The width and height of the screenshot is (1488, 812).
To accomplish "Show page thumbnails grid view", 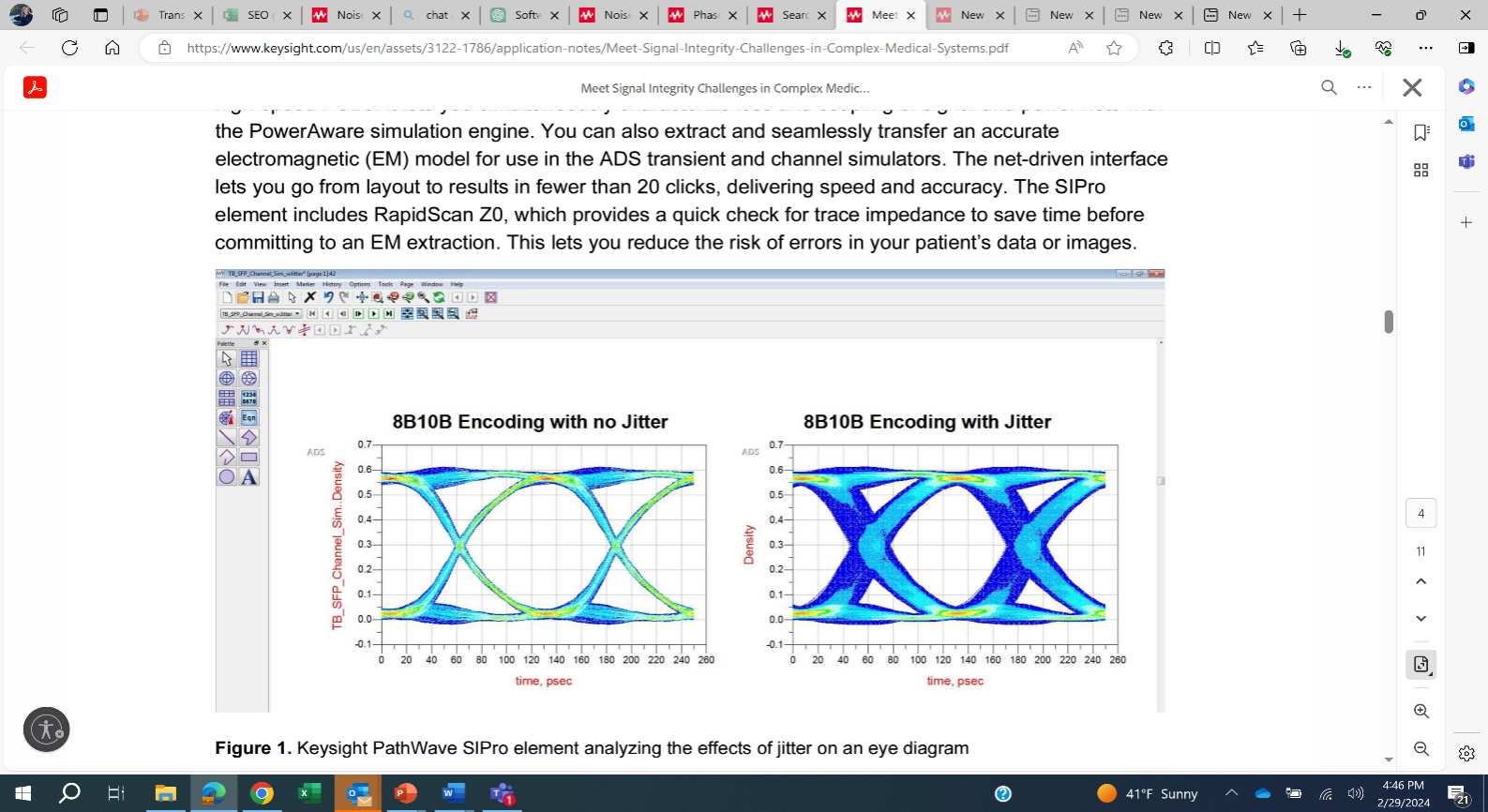I will point(1421,170).
